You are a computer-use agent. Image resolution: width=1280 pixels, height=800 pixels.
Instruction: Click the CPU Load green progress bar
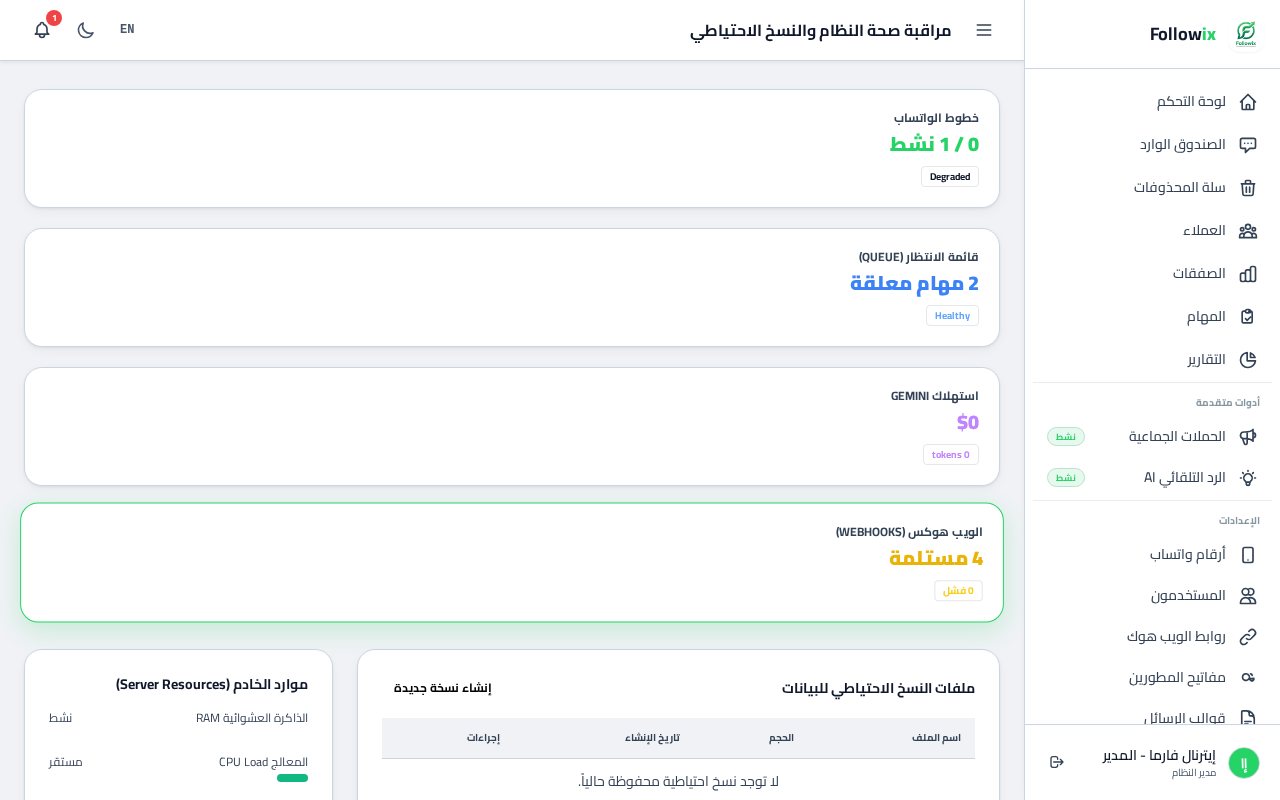coord(292,778)
